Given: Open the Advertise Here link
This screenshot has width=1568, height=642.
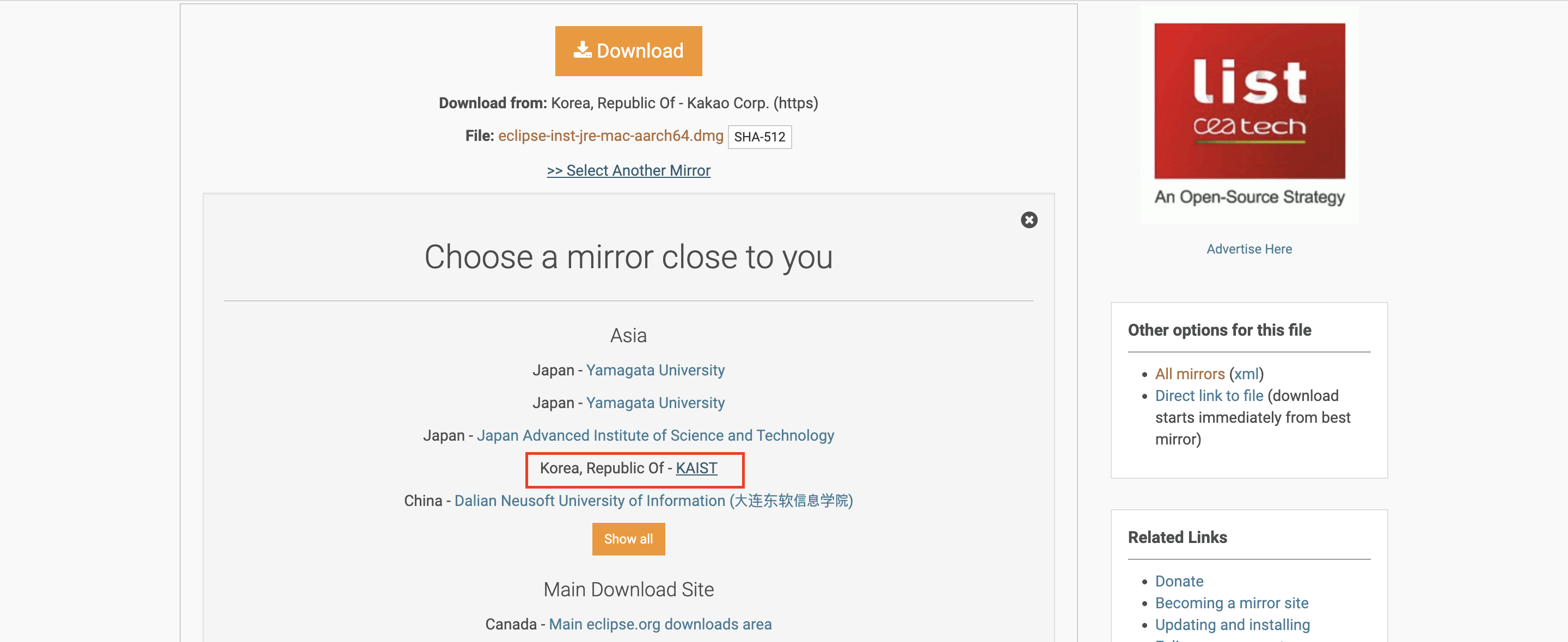Looking at the screenshot, I should [x=1249, y=249].
